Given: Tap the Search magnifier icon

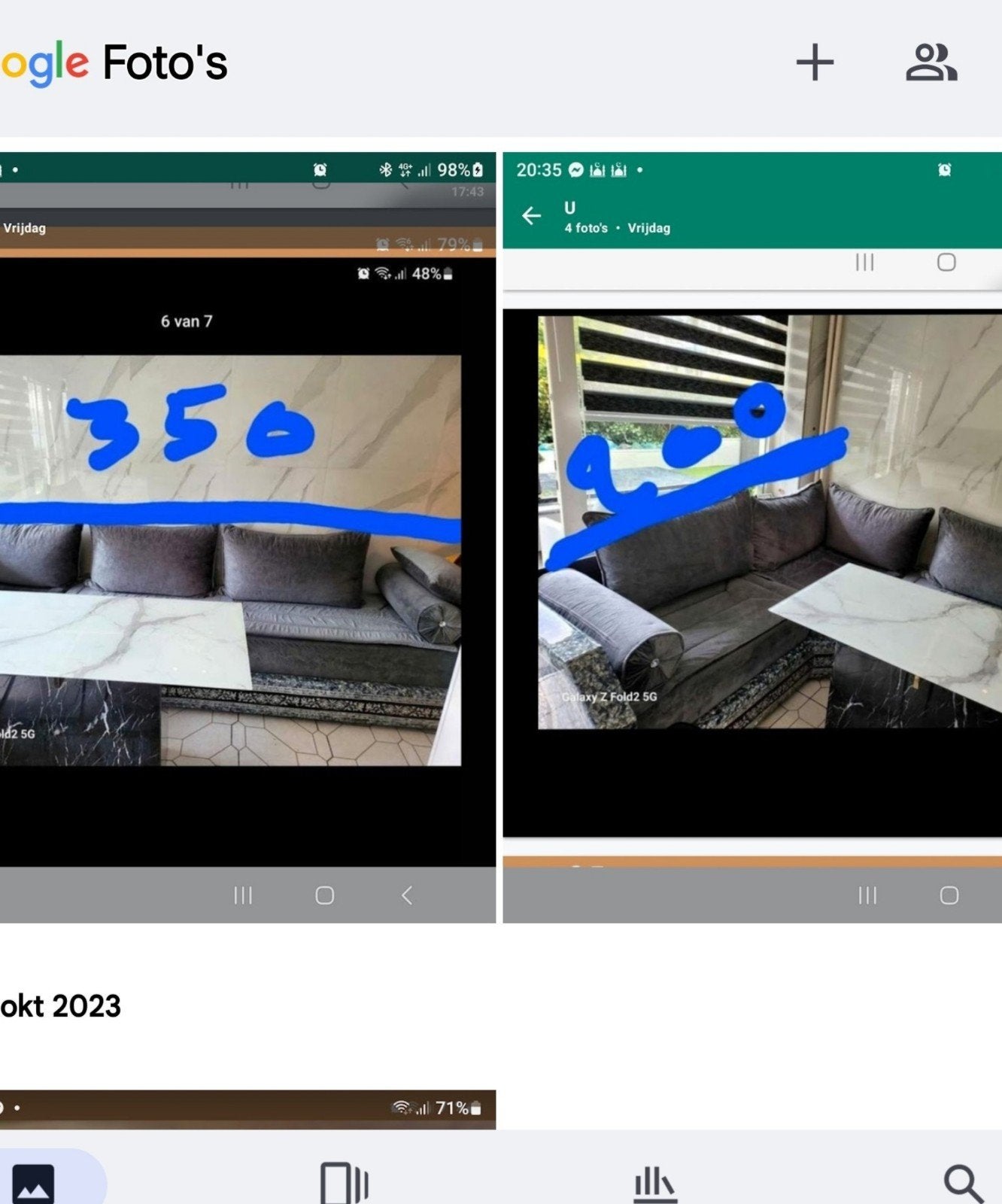Looking at the screenshot, I should (x=964, y=1184).
